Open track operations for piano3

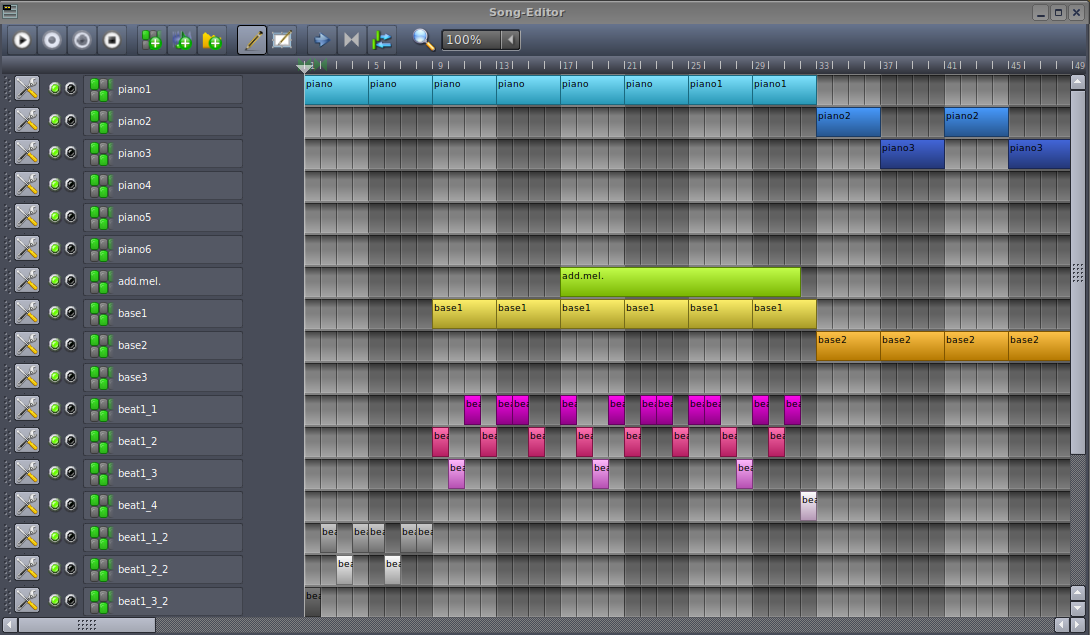pos(27,153)
